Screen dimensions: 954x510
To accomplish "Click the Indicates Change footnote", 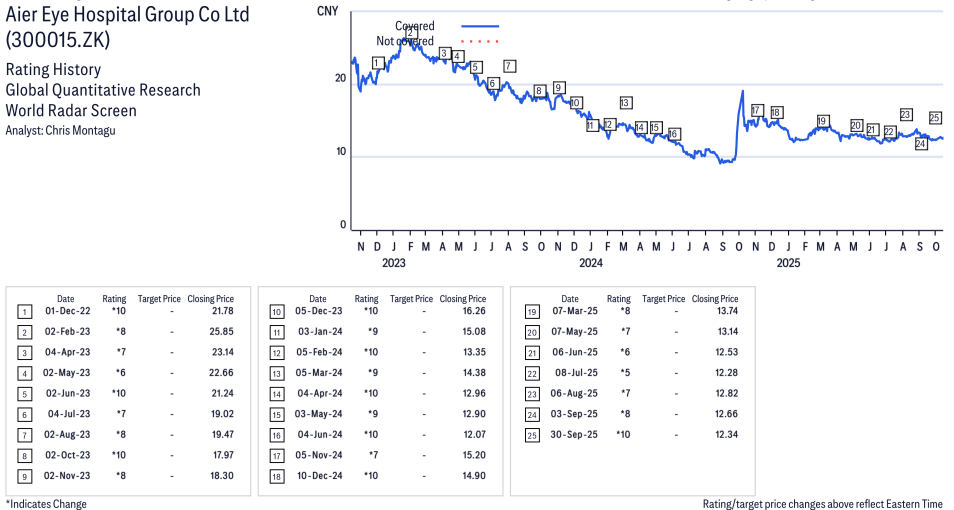I will (46, 504).
